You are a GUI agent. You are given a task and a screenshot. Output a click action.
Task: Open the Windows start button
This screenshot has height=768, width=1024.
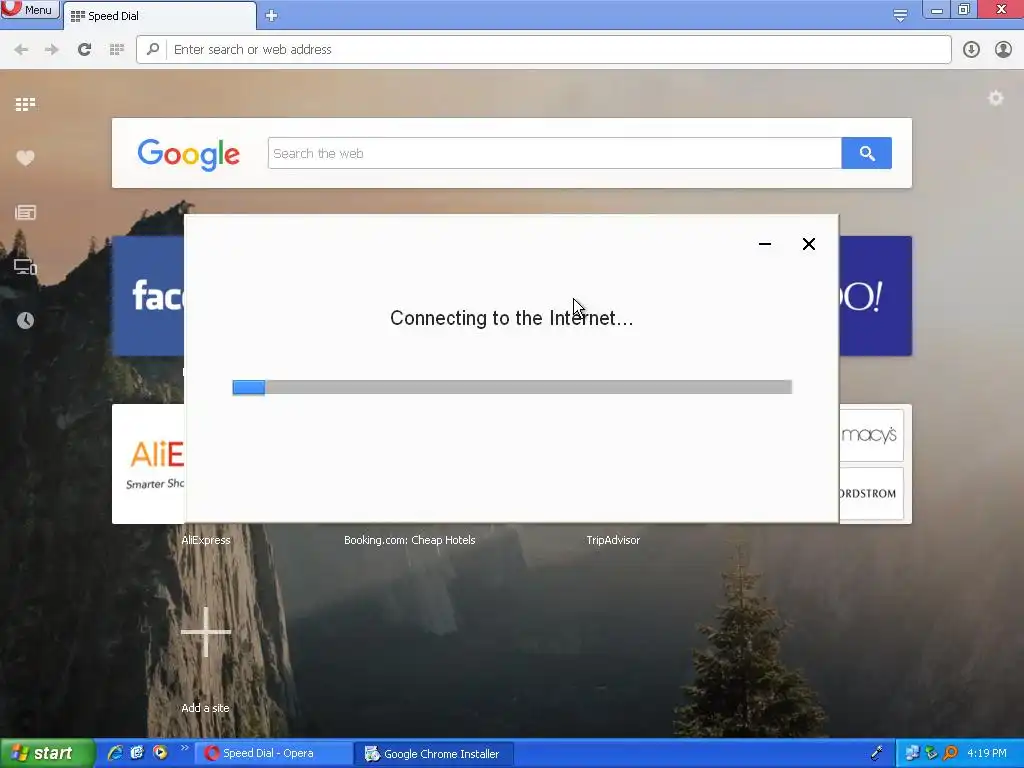click(x=47, y=753)
